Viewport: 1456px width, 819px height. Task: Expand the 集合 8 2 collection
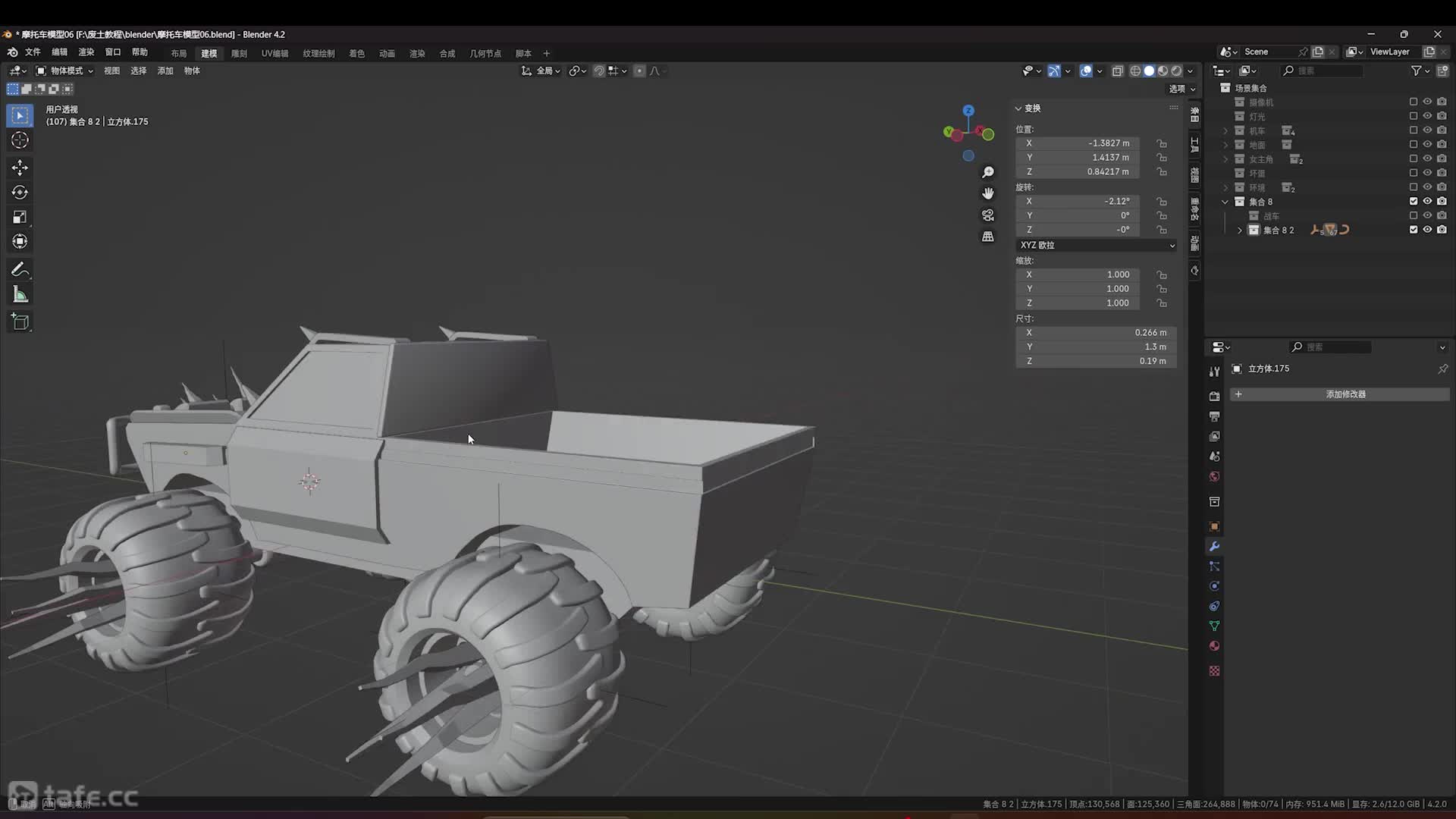[x=1240, y=230]
